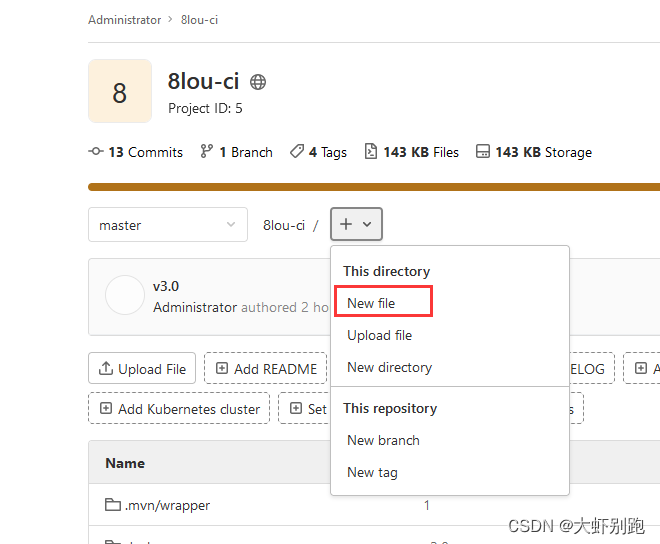The width and height of the screenshot is (660, 544).
Task: Select New directory menu option
Action: pos(389,367)
